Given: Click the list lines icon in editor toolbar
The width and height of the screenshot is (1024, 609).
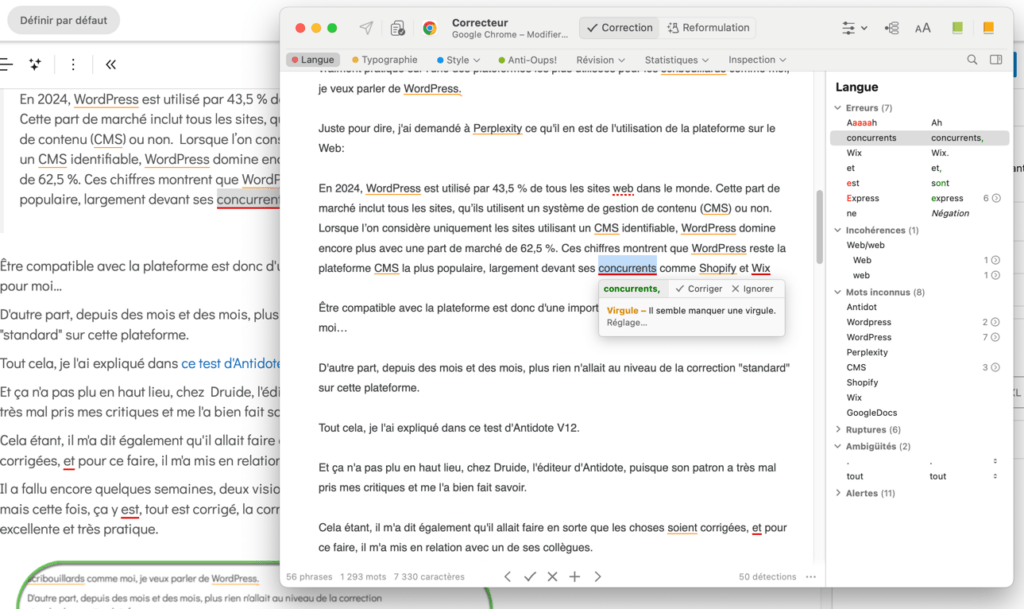Looking at the screenshot, I should 7,64.
